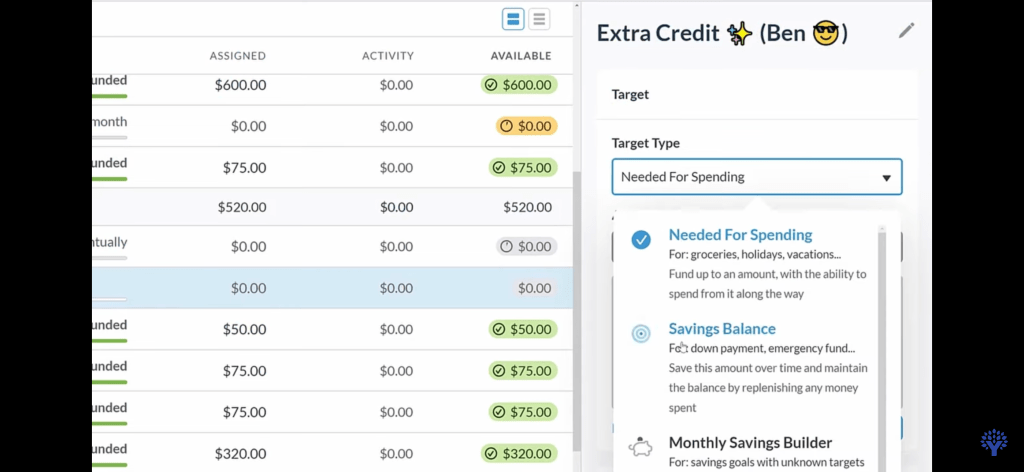Viewport: 1024px width, 472px height.
Task: Click the green $600.00 available pill
Action: [519, 85]
